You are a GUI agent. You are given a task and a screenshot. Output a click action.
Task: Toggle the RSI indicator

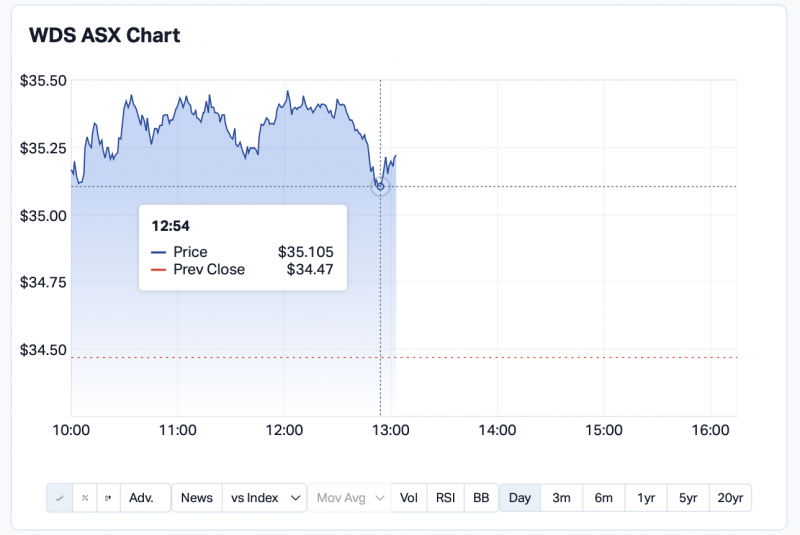coord(445,498)
